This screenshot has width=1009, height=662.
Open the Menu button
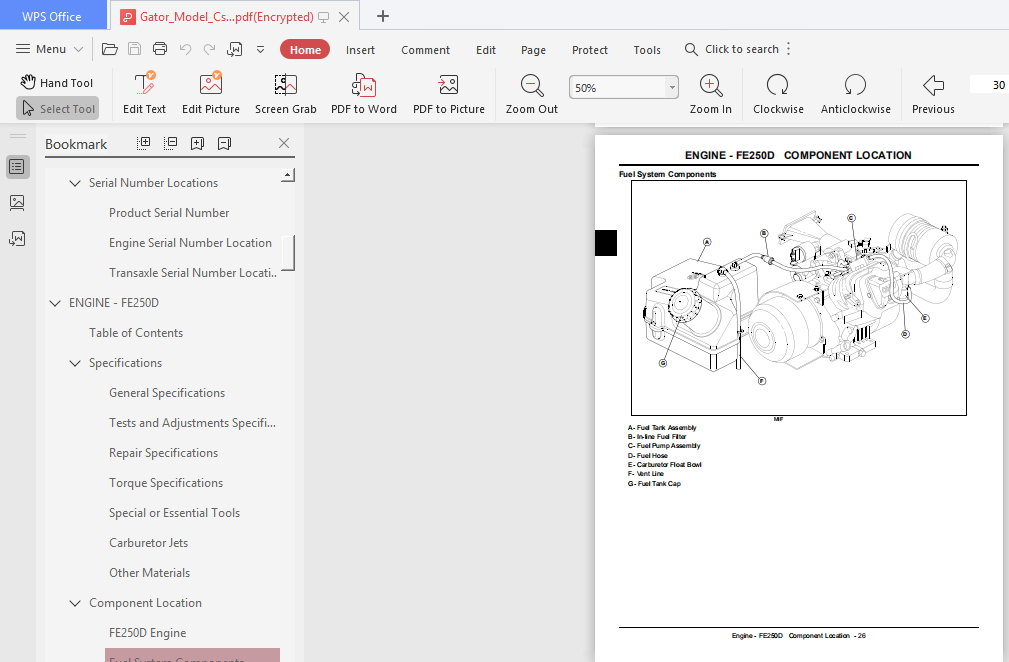(x=49, y=49)
